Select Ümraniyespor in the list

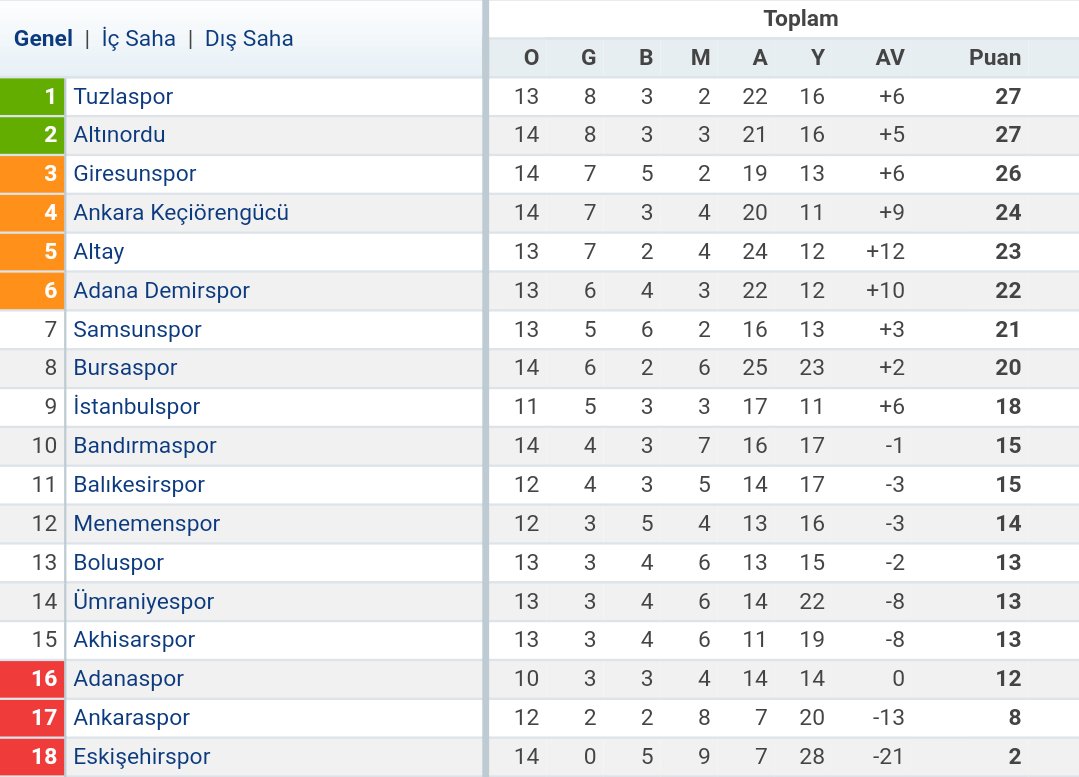coord(144,602)
